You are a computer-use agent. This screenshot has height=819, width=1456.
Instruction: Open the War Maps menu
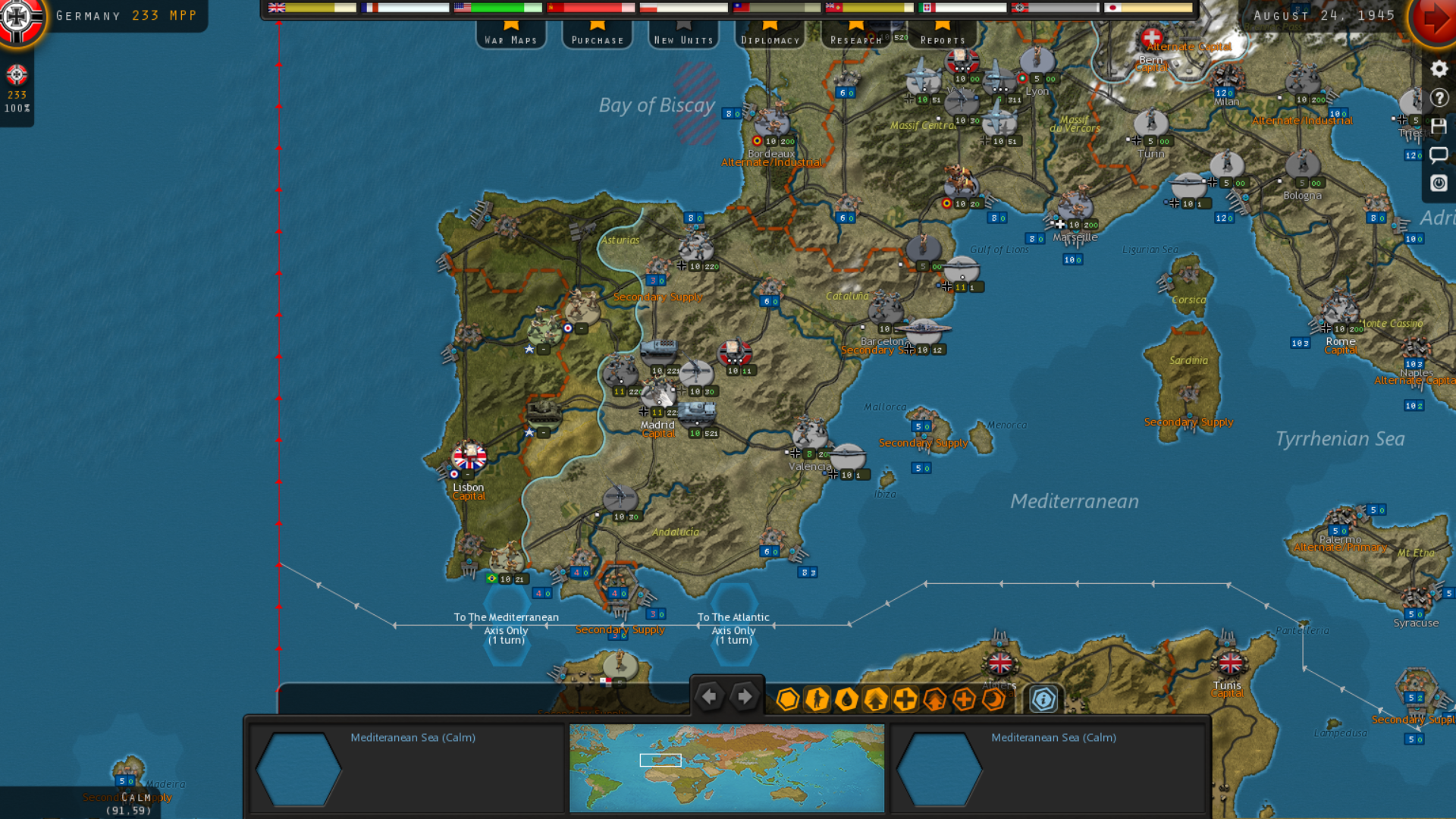(511, 35)
